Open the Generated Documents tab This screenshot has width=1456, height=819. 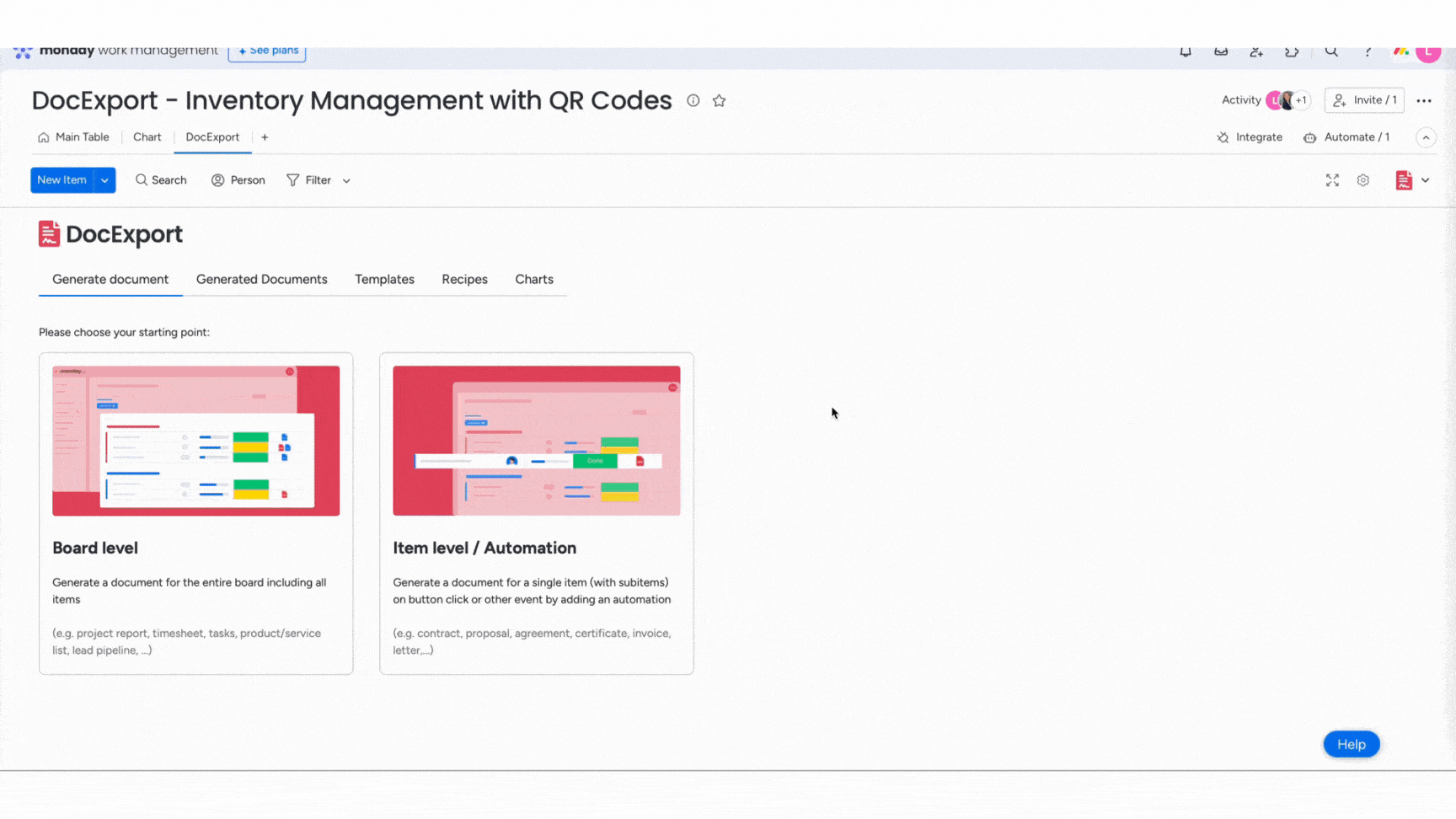[262, 280]
